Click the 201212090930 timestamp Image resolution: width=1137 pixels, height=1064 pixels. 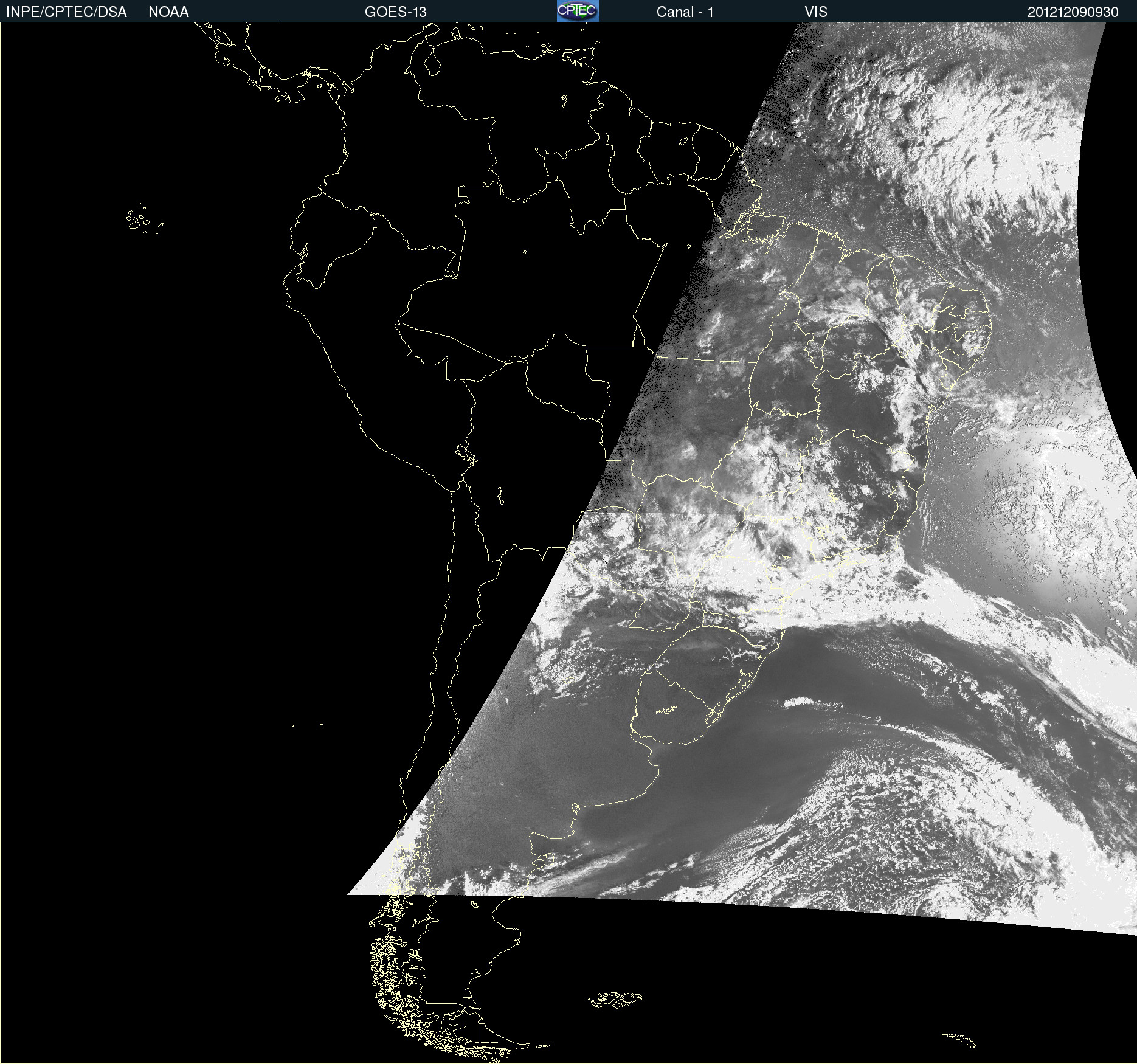click(x=1073, y=12)
